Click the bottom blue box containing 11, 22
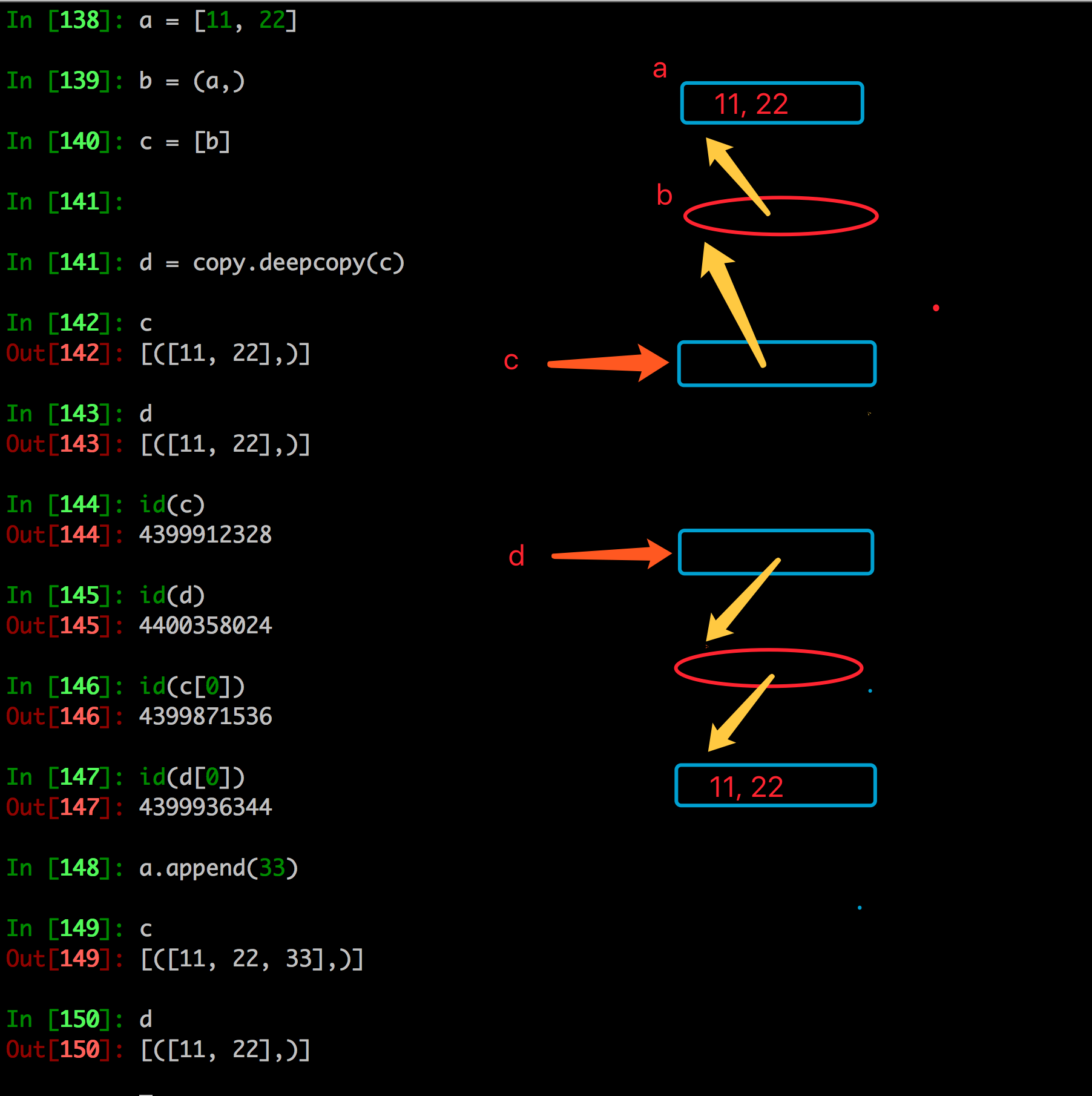 [775, 786]
